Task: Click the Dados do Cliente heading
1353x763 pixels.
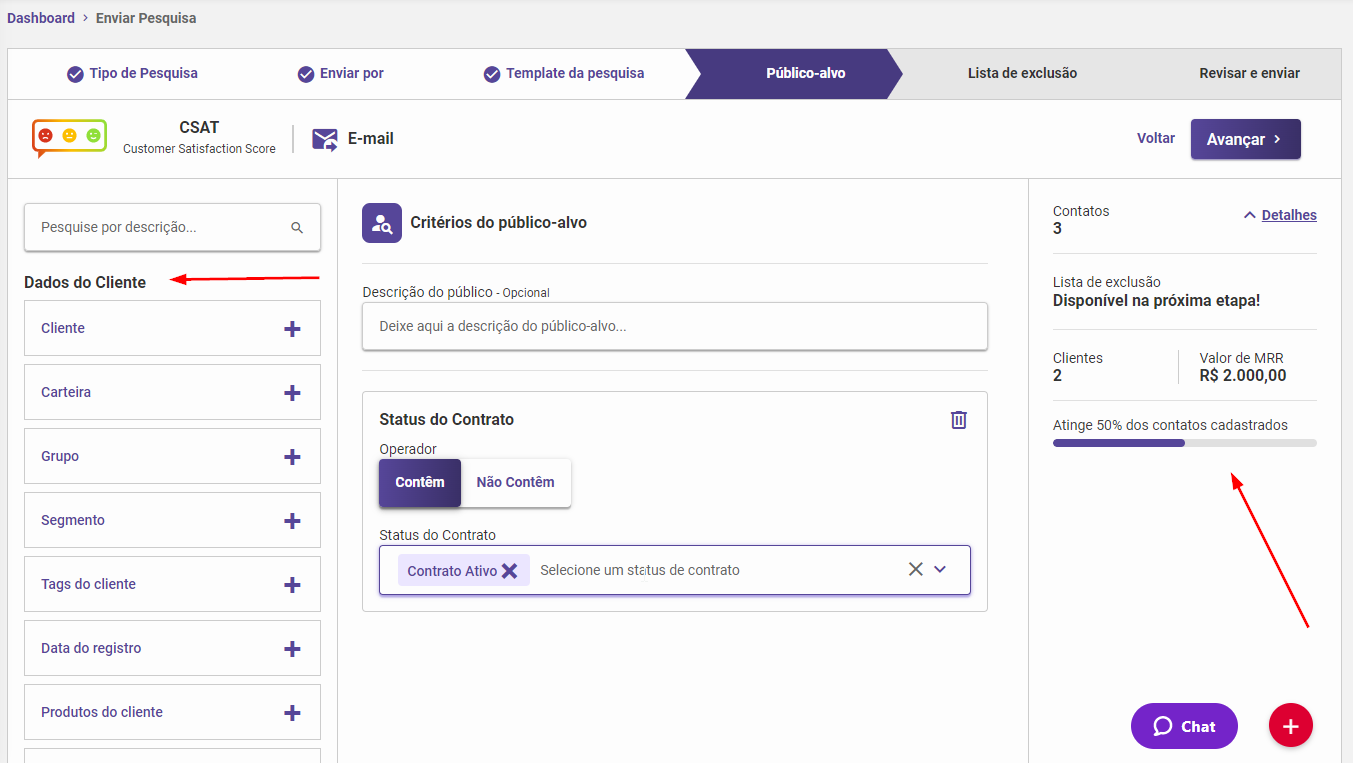Action: point(85,283)
